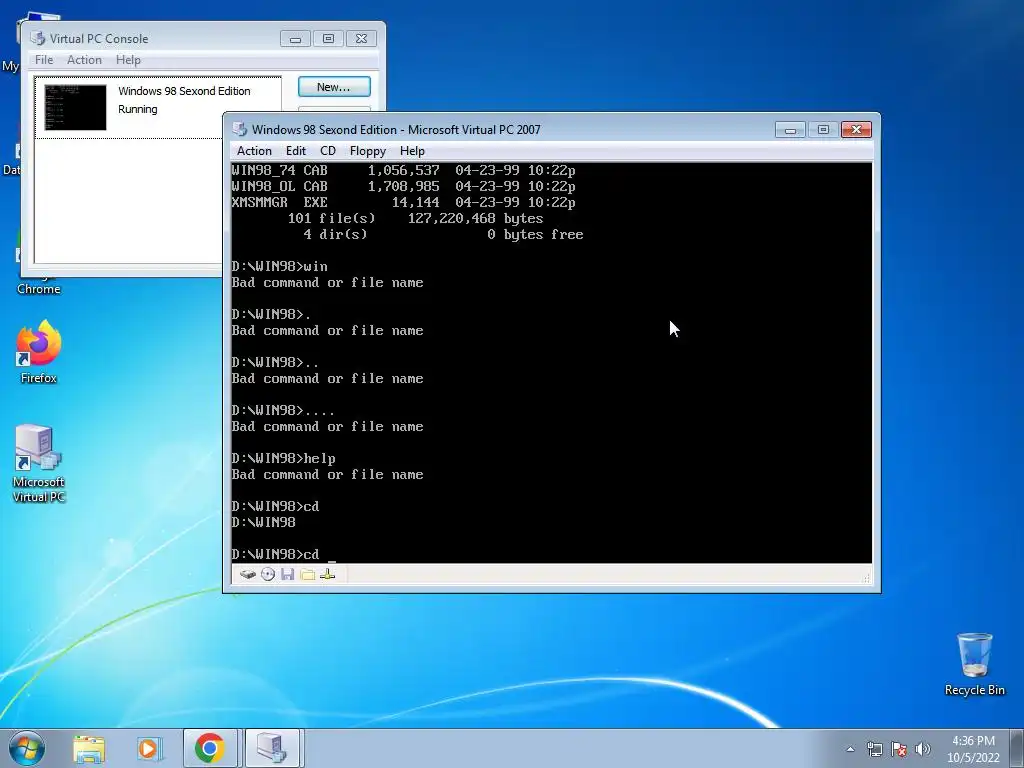Click the volume speaker tray icon
Screen dimensions: 1024x768
(x=923, y=749)
